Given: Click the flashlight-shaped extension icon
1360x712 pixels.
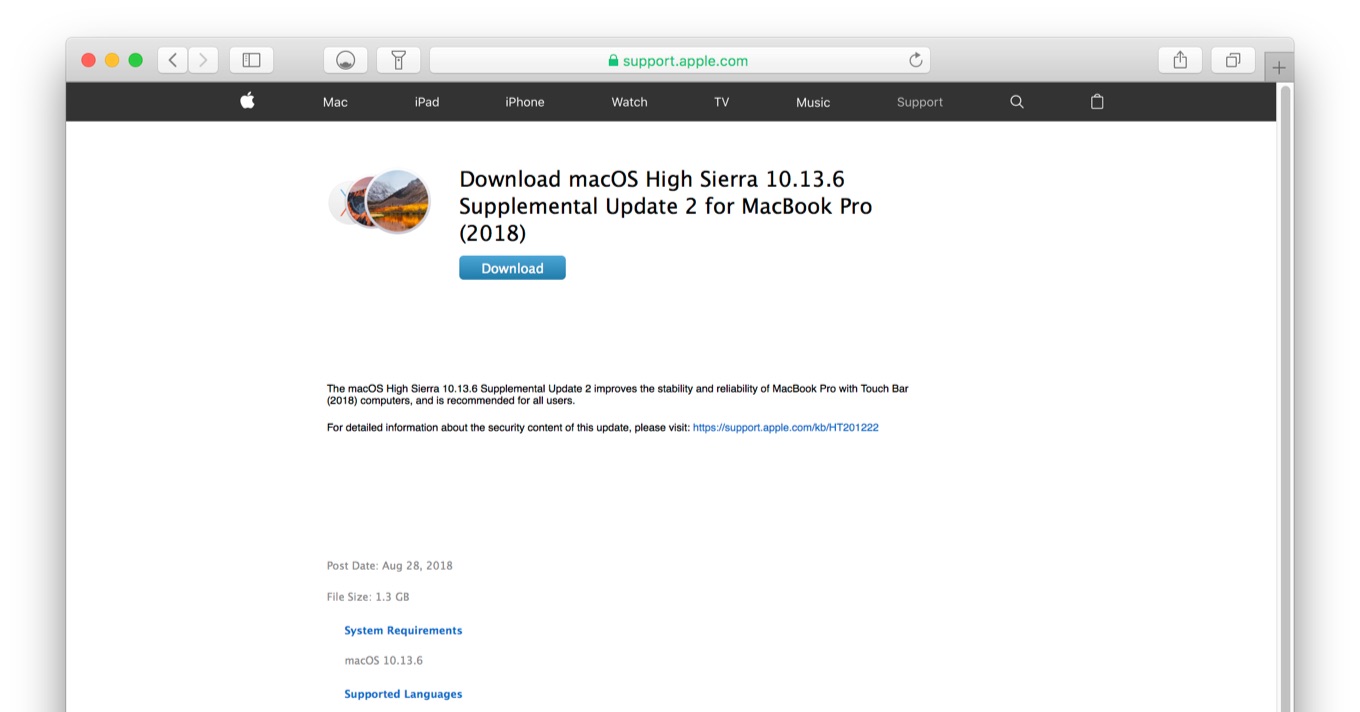Looking at the screenshot, I should [x=398, y=60].
